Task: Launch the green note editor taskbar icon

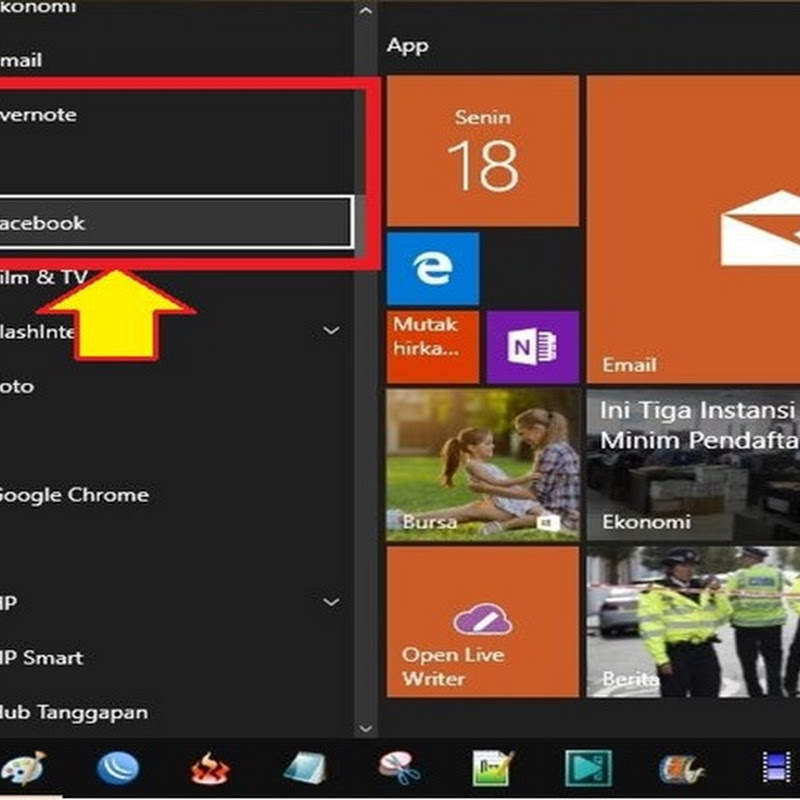Action: pyautogui.click(x=493, y=768)
